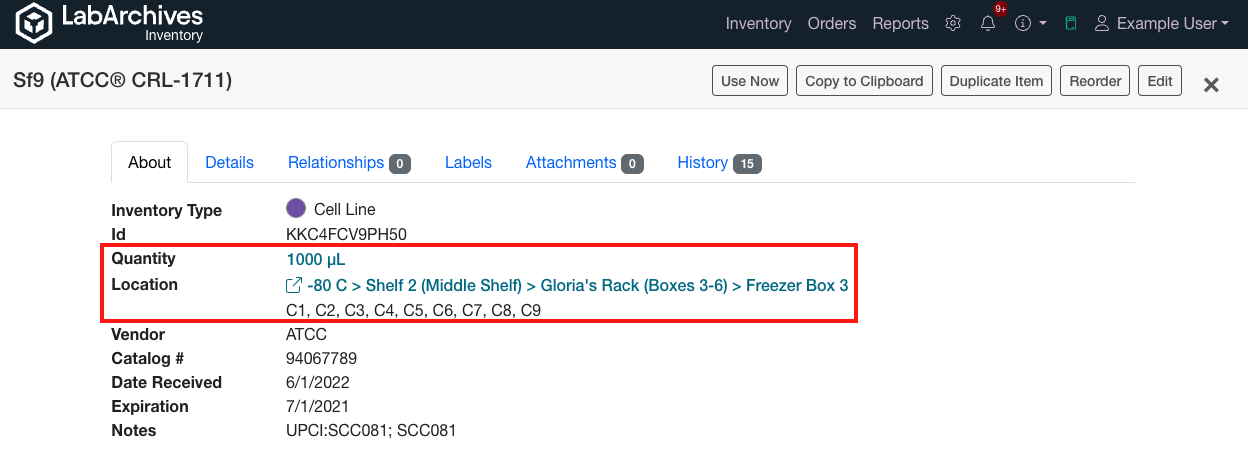The image size is (1248, 459).
Task: Click the info circle icon
Action: point(1022,23)
